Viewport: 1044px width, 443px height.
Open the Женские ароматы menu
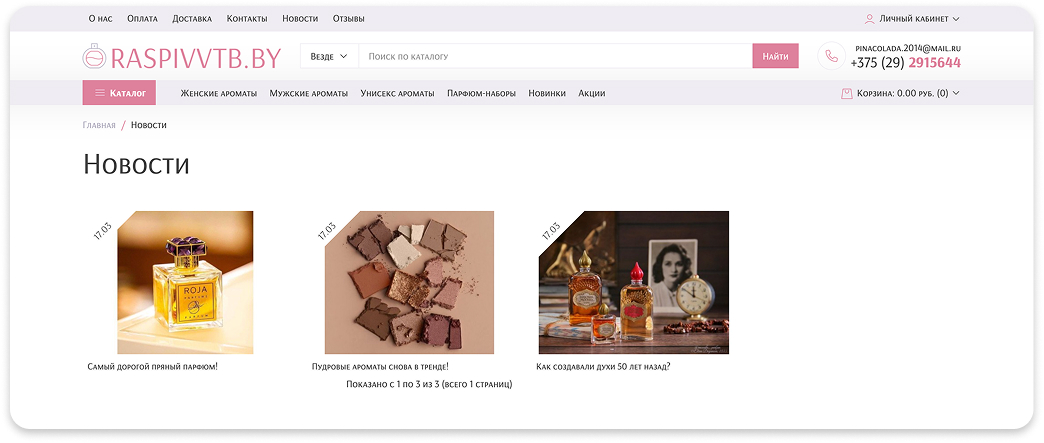[218, 93]
